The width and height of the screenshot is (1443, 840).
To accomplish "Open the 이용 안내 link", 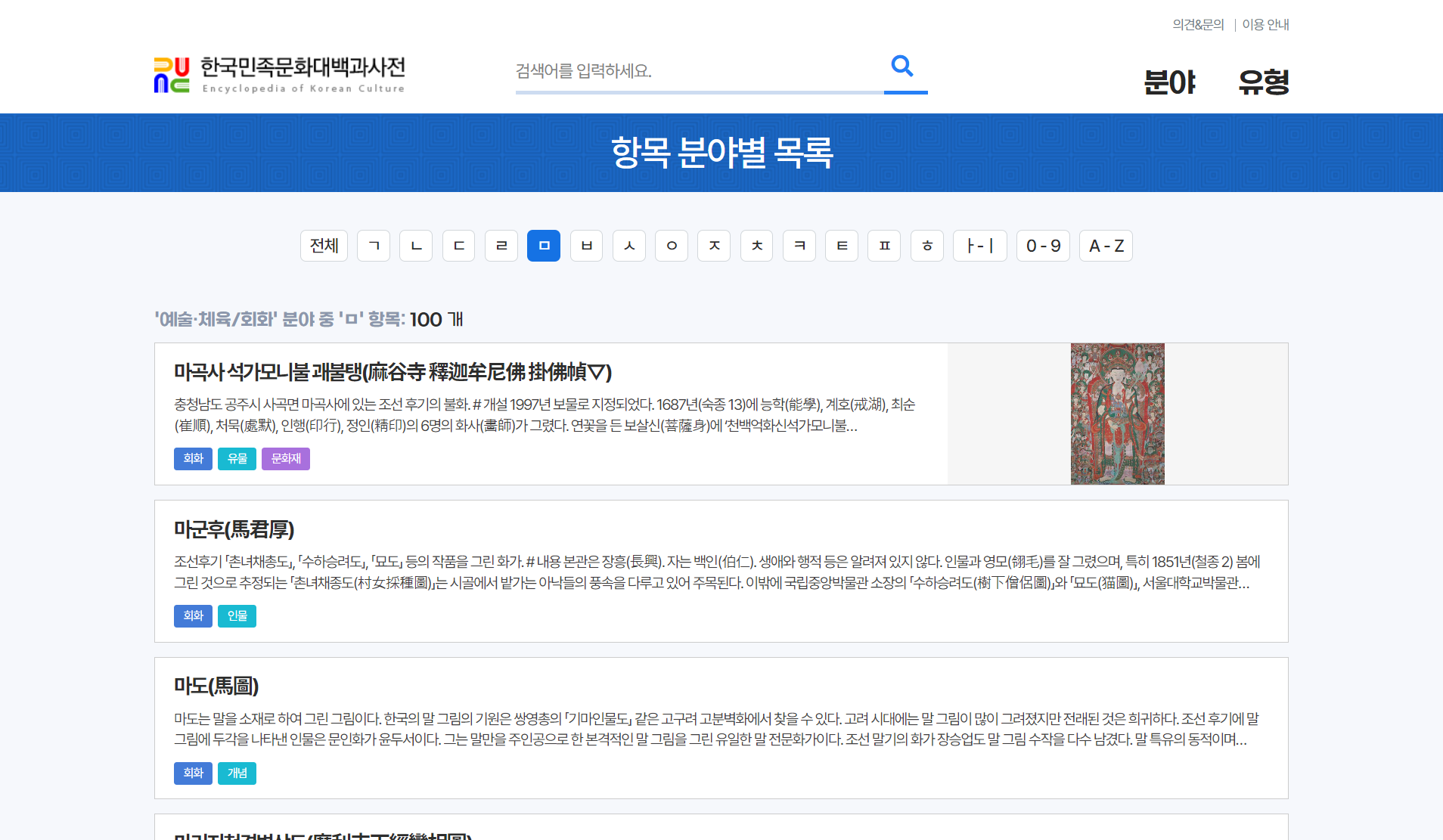I will [1265, 25].
